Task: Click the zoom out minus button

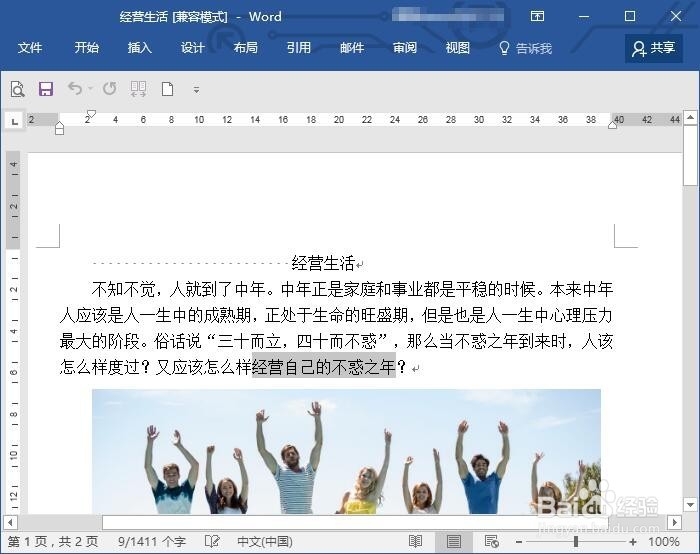Action: pos(519,542)
